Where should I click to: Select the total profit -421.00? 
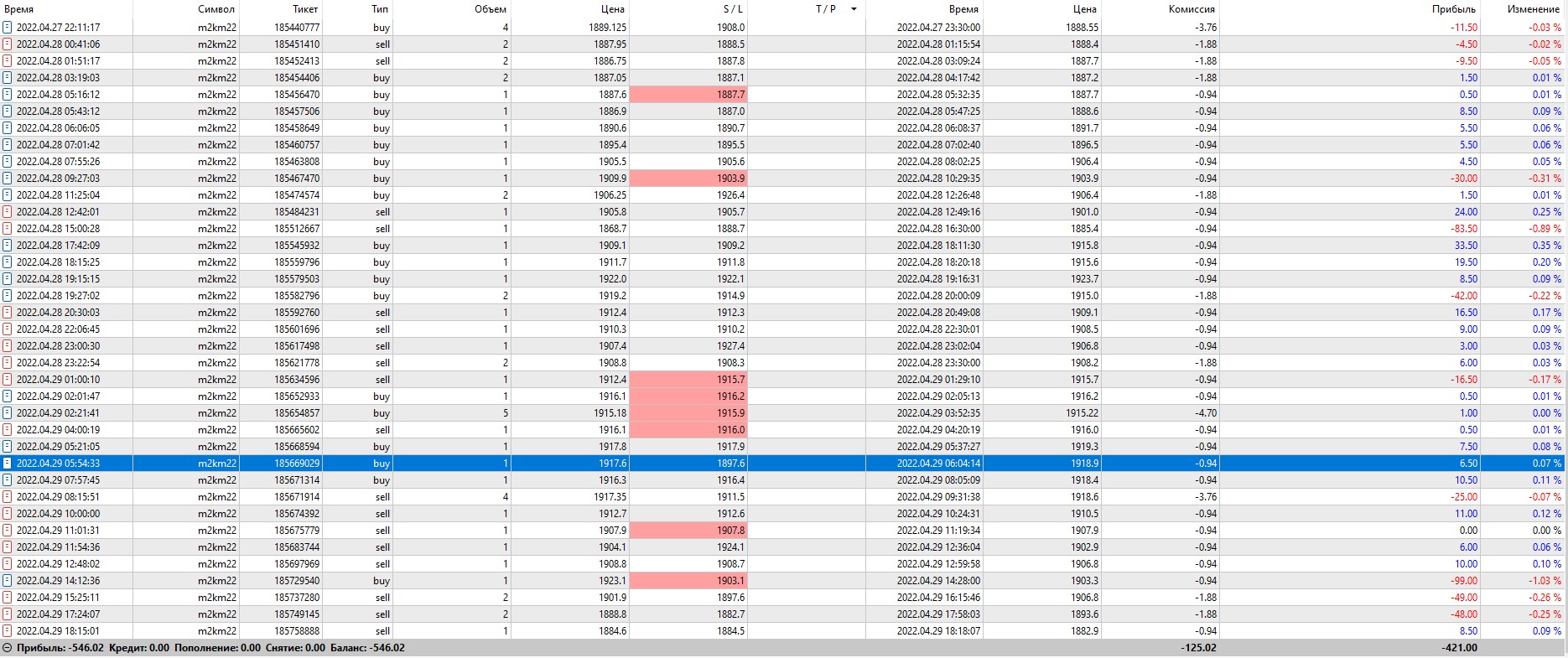(1460, 648)
